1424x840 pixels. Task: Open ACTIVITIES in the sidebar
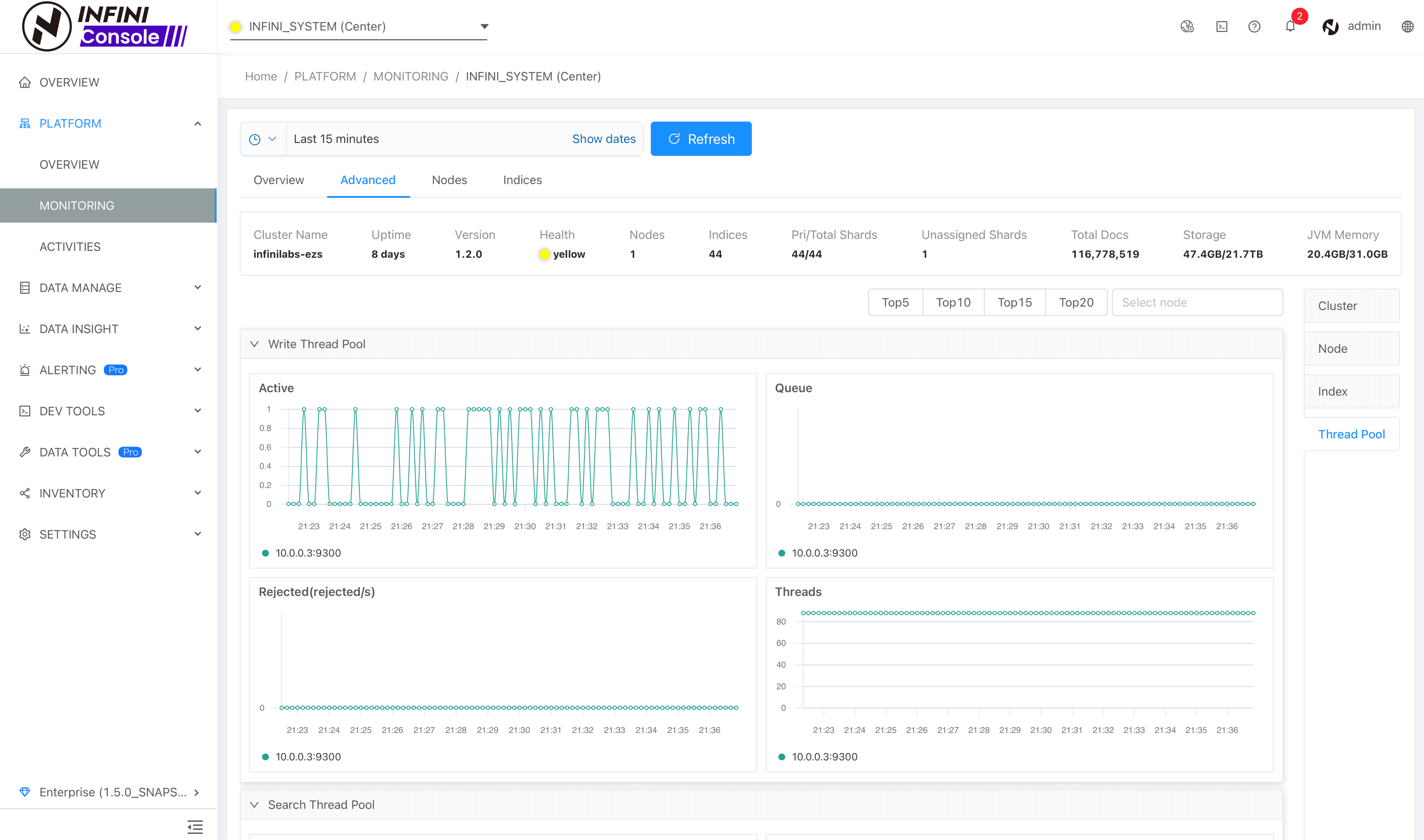click(x=70, y=247)
